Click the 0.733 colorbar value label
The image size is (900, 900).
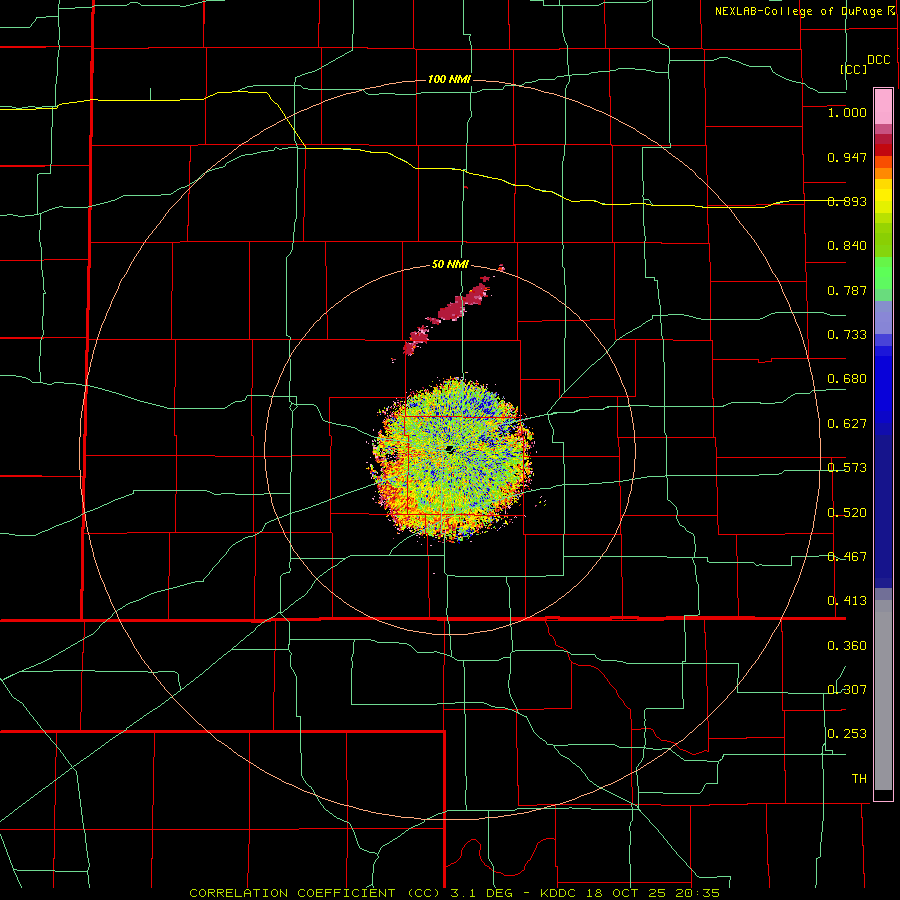847,335
